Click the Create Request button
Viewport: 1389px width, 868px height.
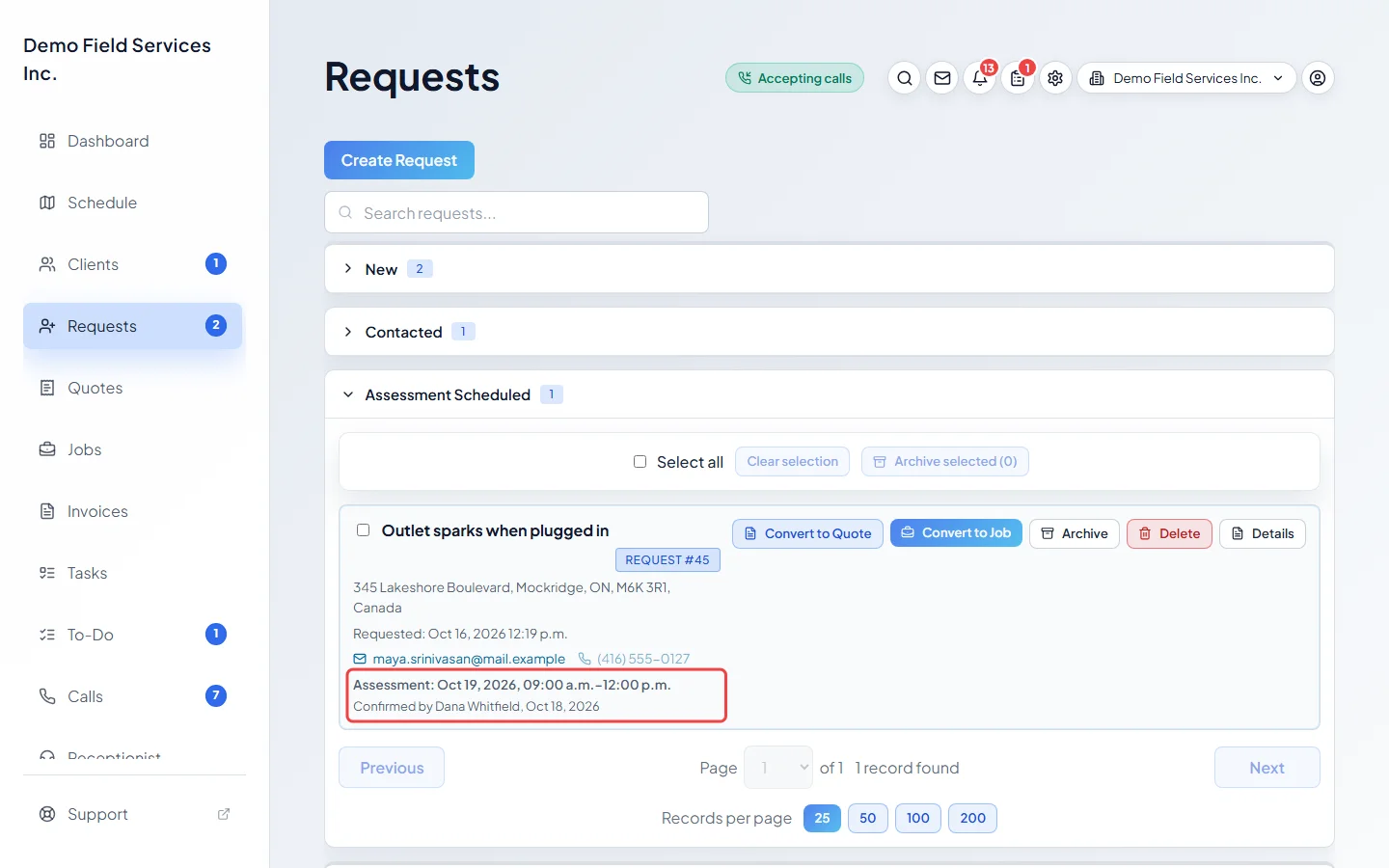tap(399, 160)
